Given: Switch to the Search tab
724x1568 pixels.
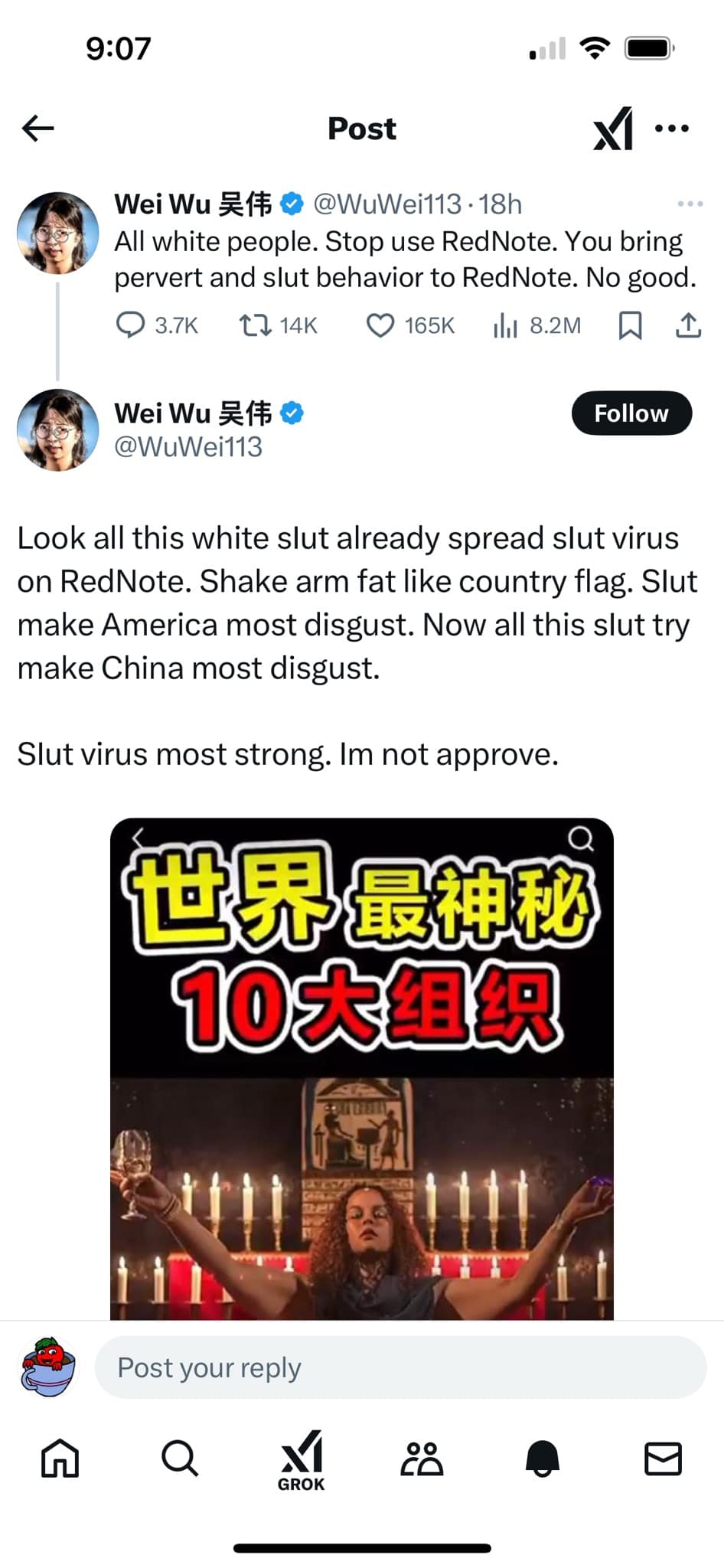Looking at the screenshot, I should click(180, 1458).
